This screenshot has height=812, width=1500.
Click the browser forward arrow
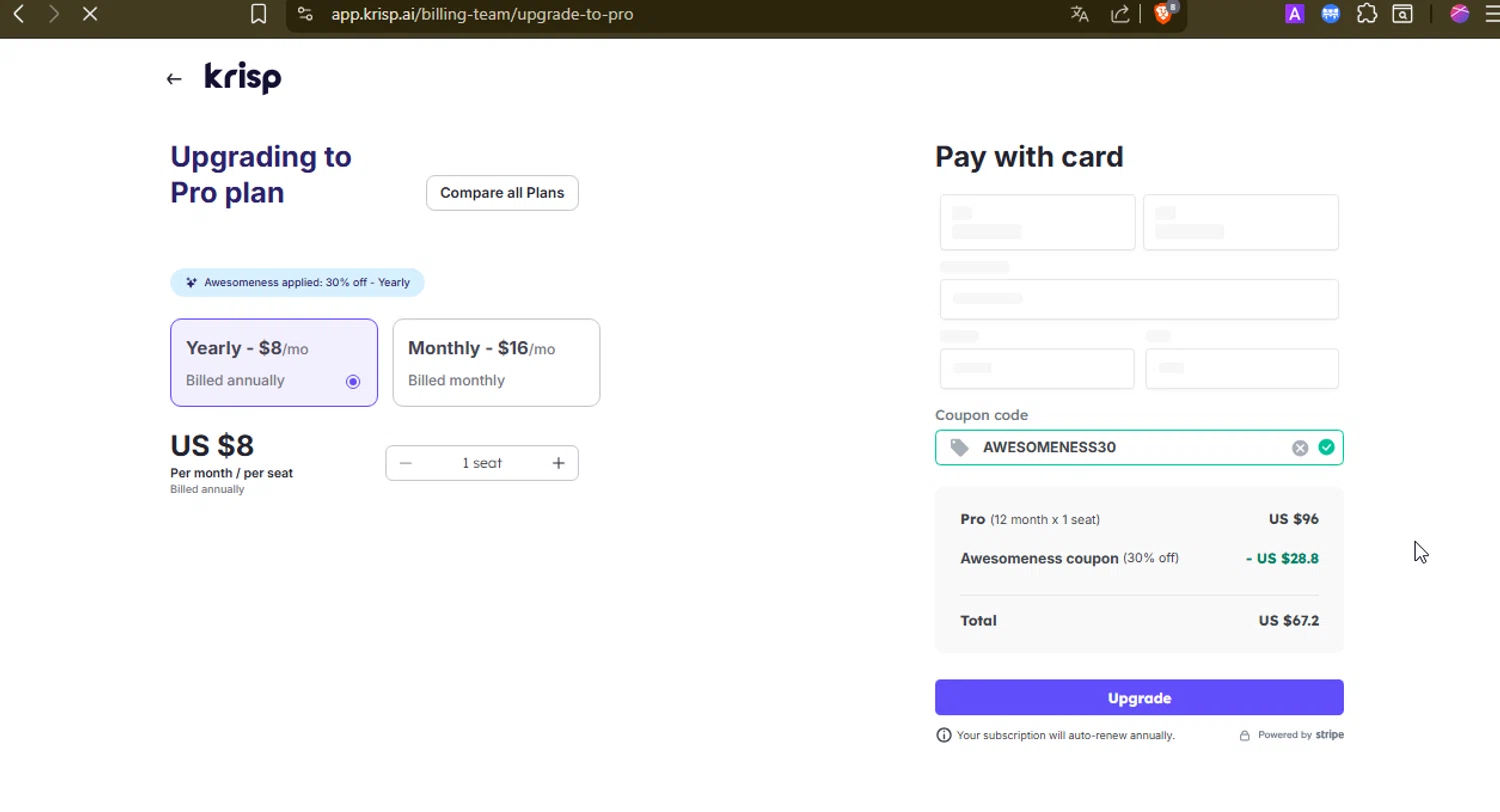click(x=54, y=14)
